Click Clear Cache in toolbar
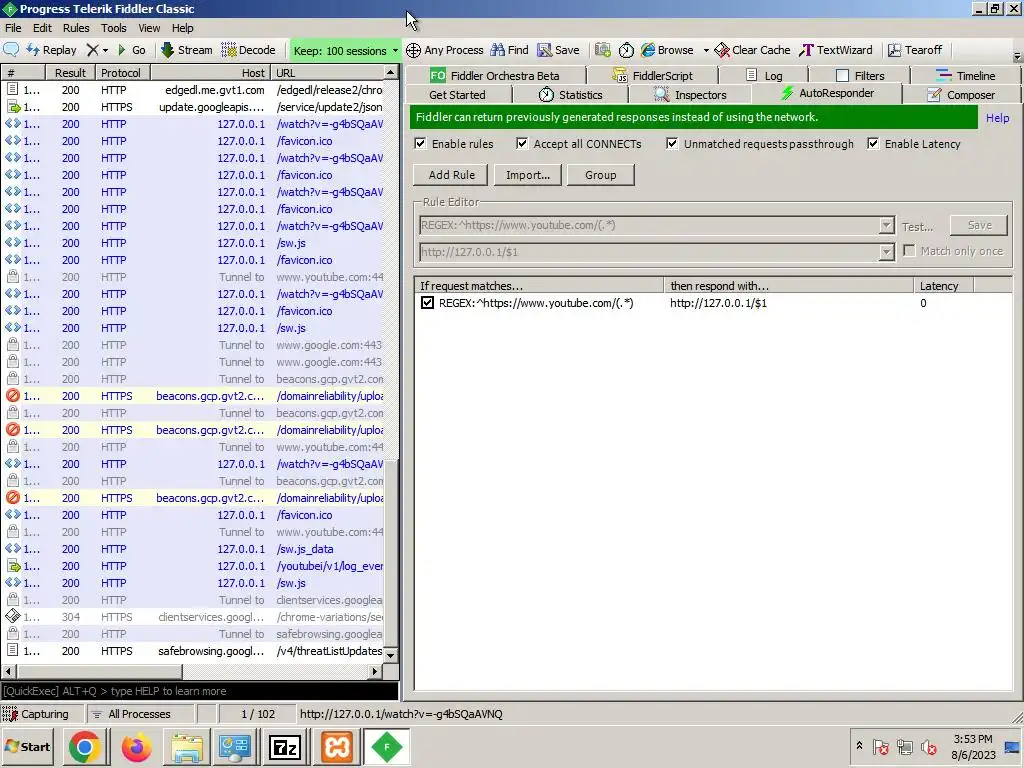1024x768 pixels. tap(752, 50)
